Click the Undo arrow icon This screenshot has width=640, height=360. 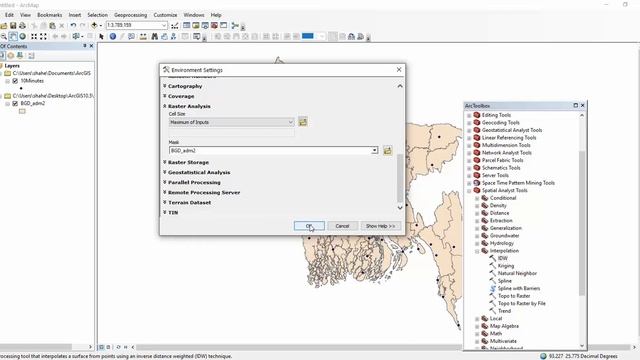(73, 26)
